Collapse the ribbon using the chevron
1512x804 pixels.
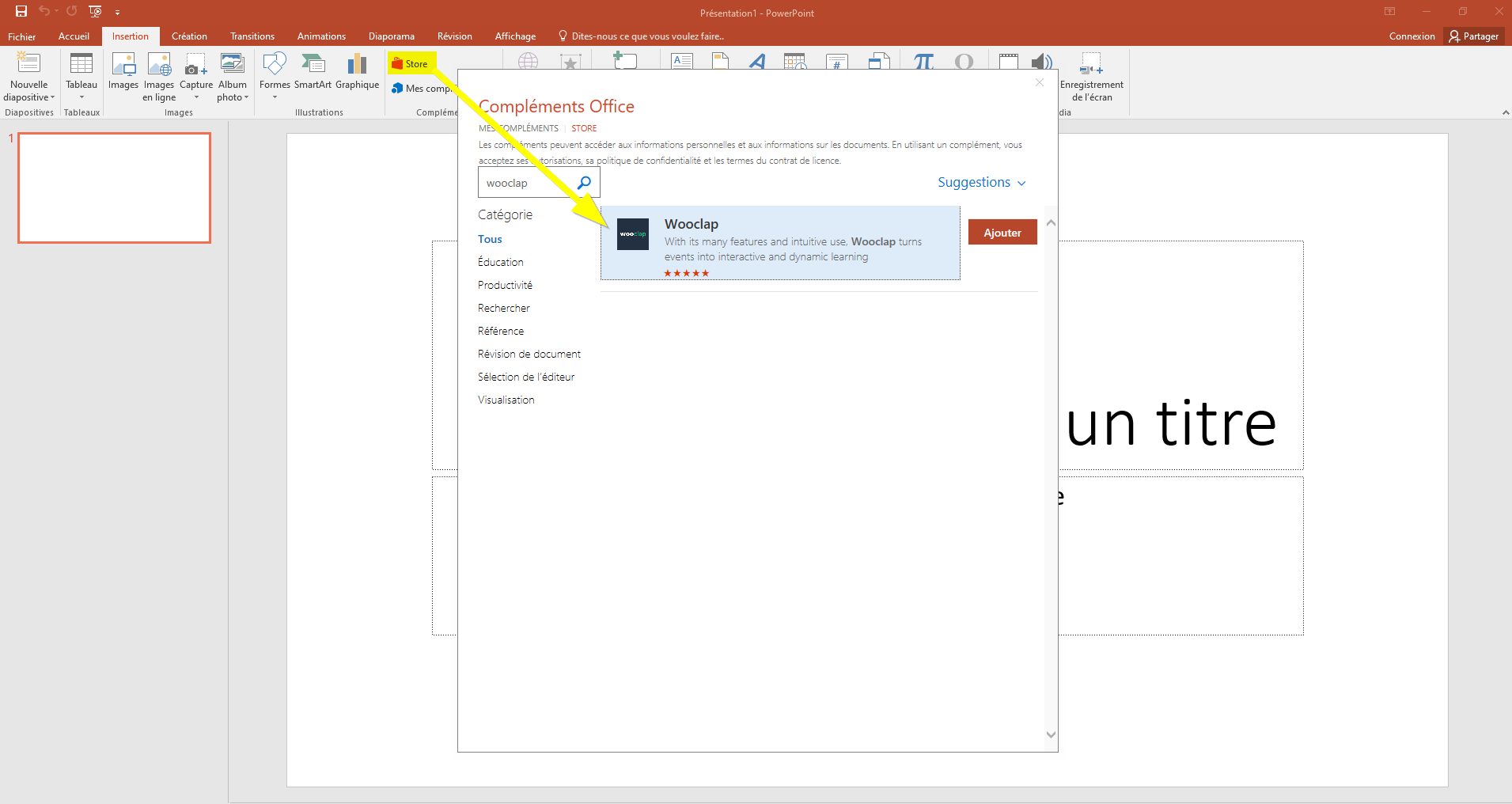coord(1505,113)
